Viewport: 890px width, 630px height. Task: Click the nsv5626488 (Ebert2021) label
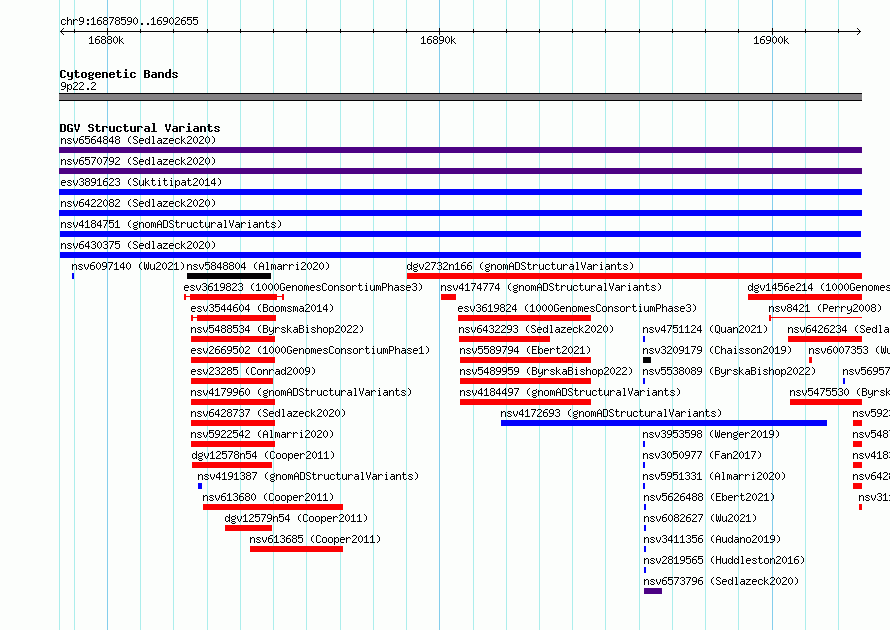click(708, 497)
